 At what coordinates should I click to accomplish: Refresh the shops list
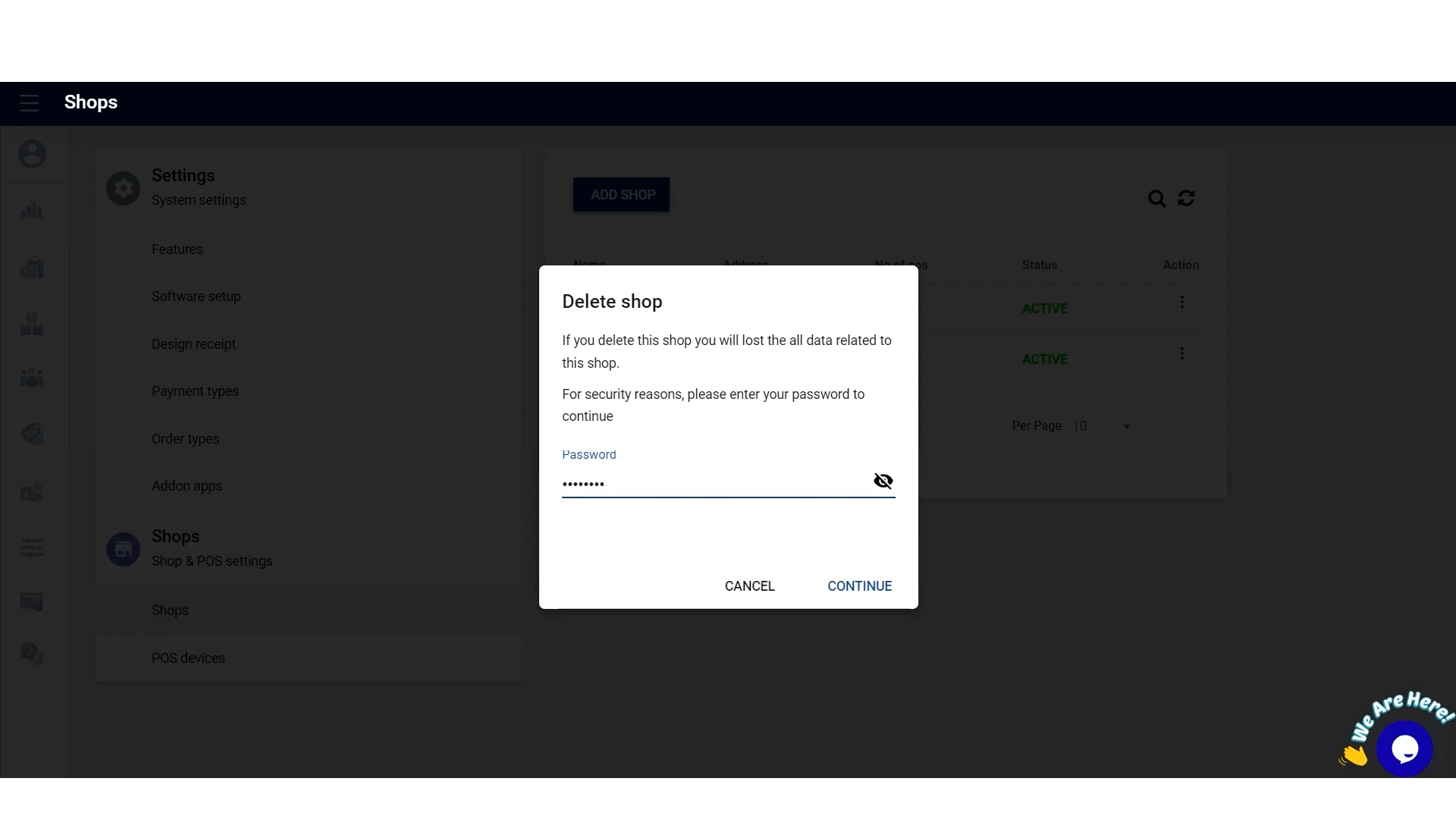tap(1186, 199)
